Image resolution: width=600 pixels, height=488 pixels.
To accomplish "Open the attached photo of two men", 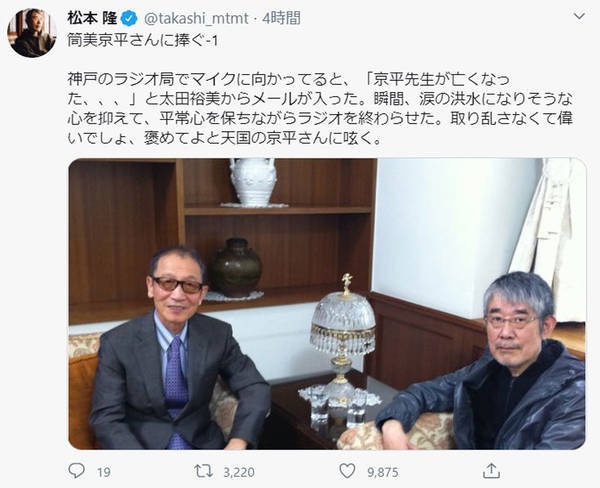I will tap(327, 304).
